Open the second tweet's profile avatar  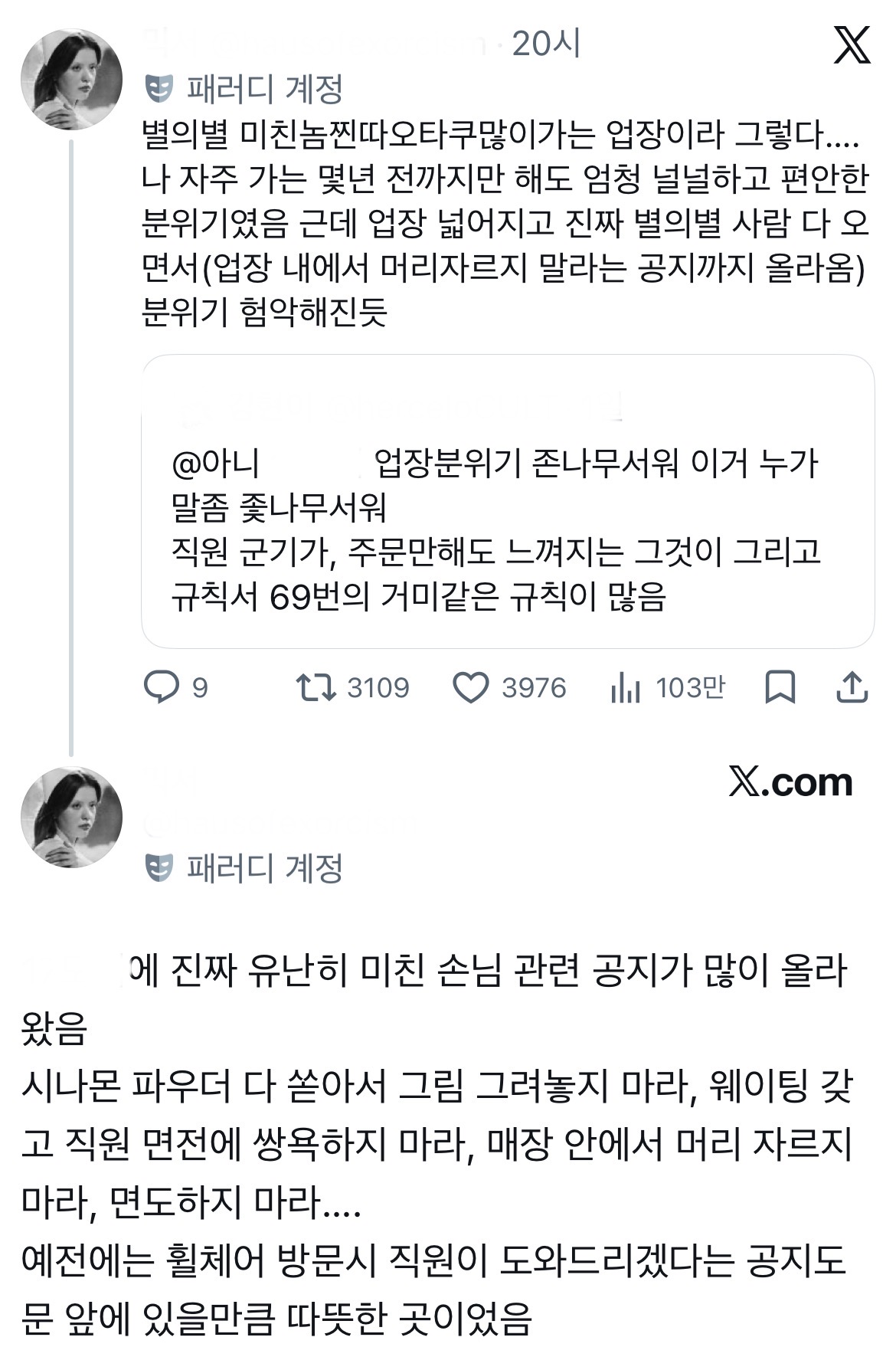[x=71, y=817]
